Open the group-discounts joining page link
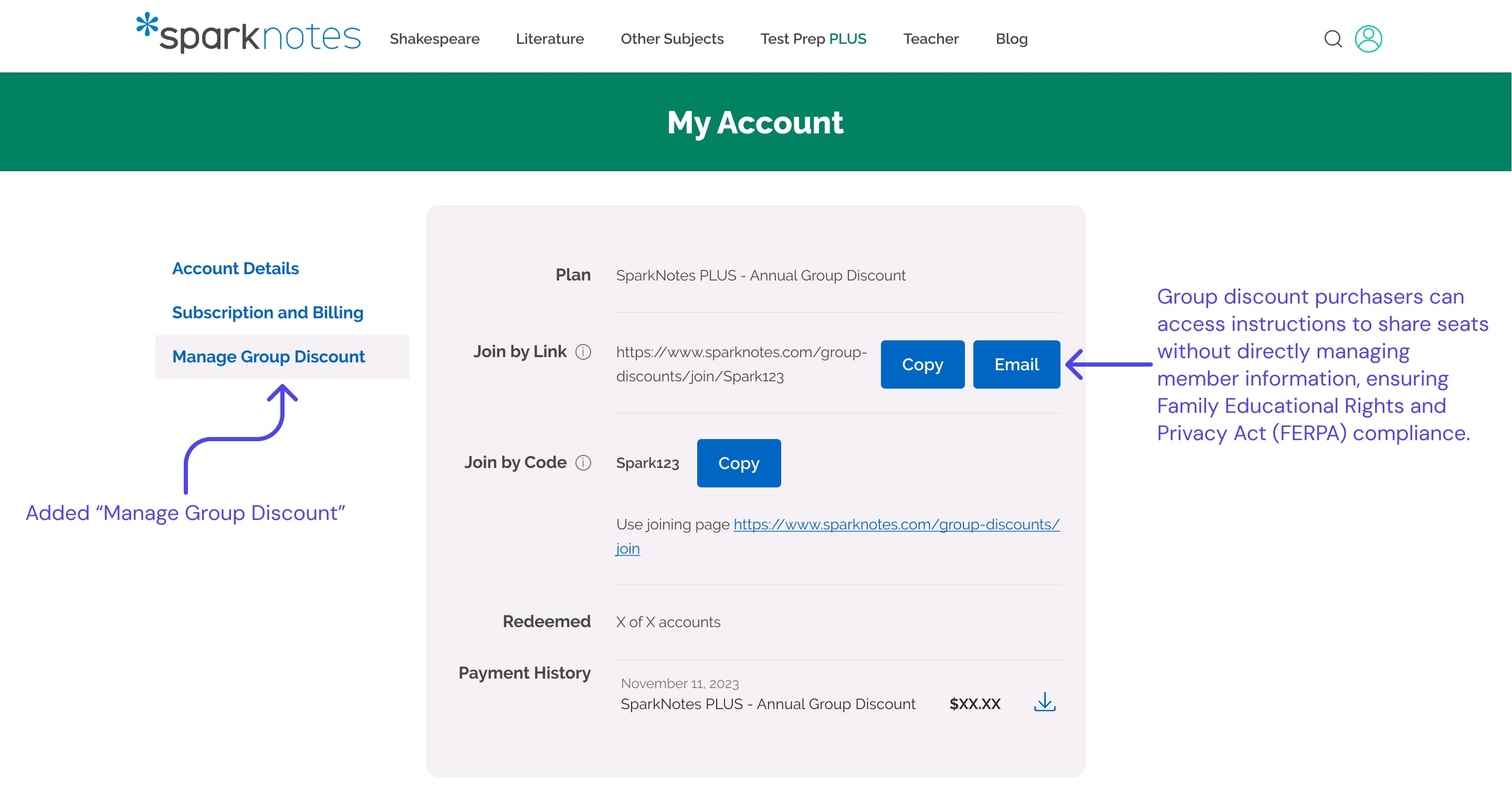 coord(895,524)
